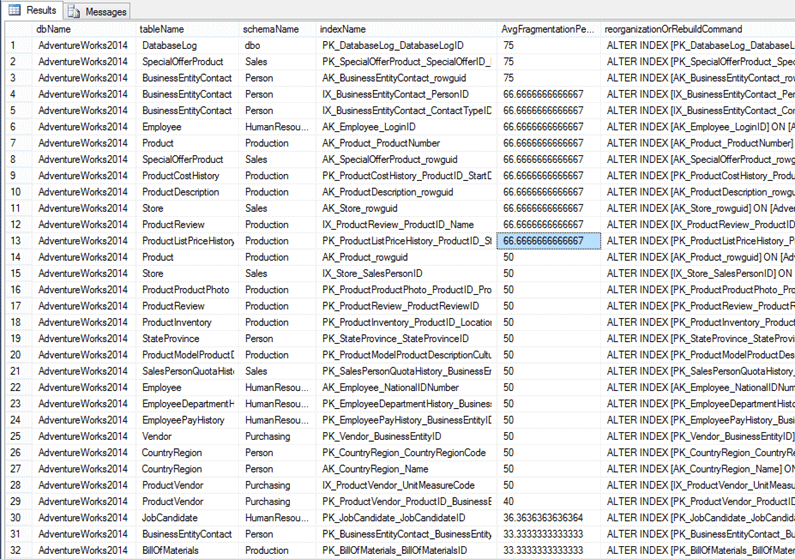
Task: Select the JobCandidate table name cell
Action: tap(188, 518)
